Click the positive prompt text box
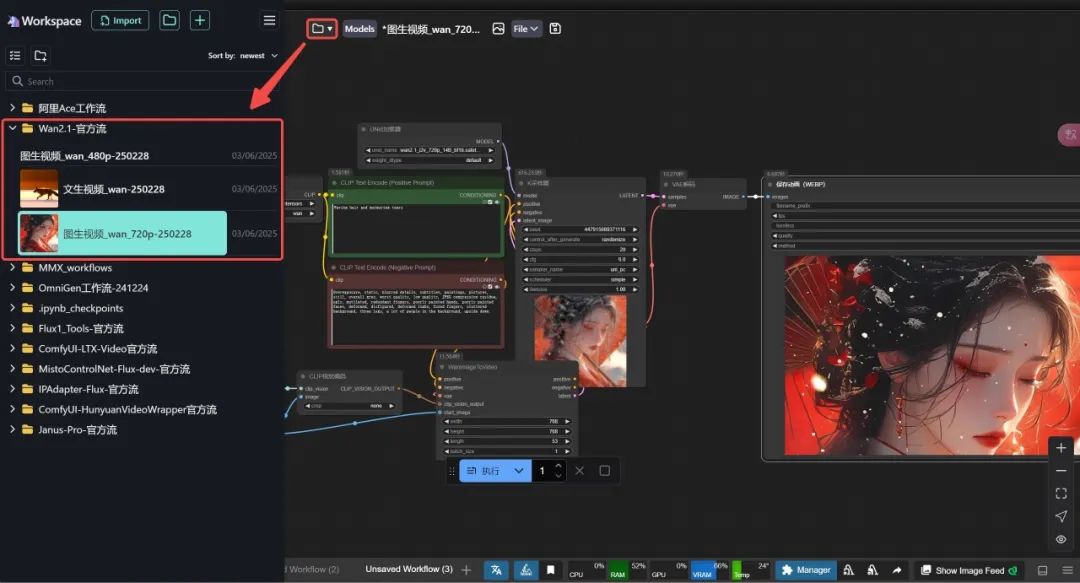The height and width of the screenshot is (583, 1080). pos(416,229)
